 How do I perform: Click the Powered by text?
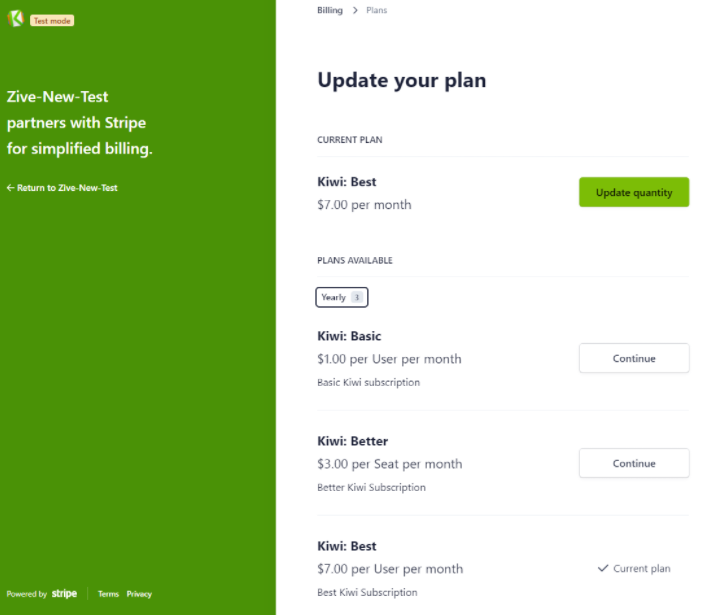(x=27, y=594)
